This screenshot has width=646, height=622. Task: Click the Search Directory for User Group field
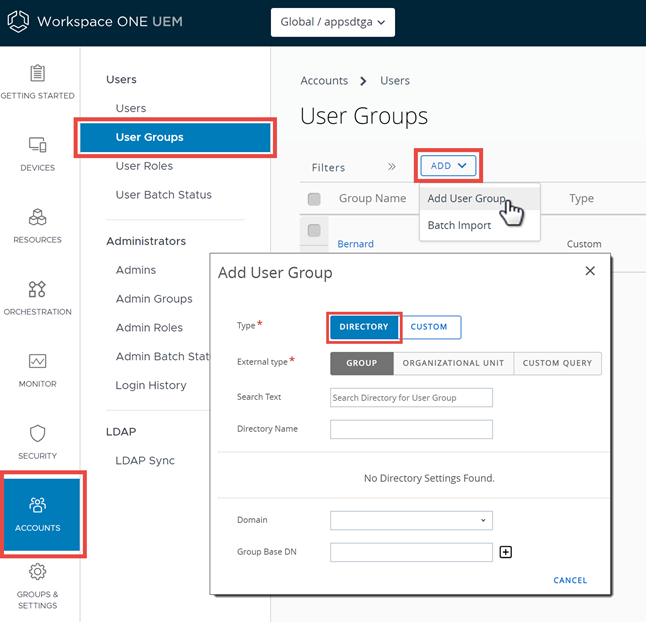coord(411,398)
